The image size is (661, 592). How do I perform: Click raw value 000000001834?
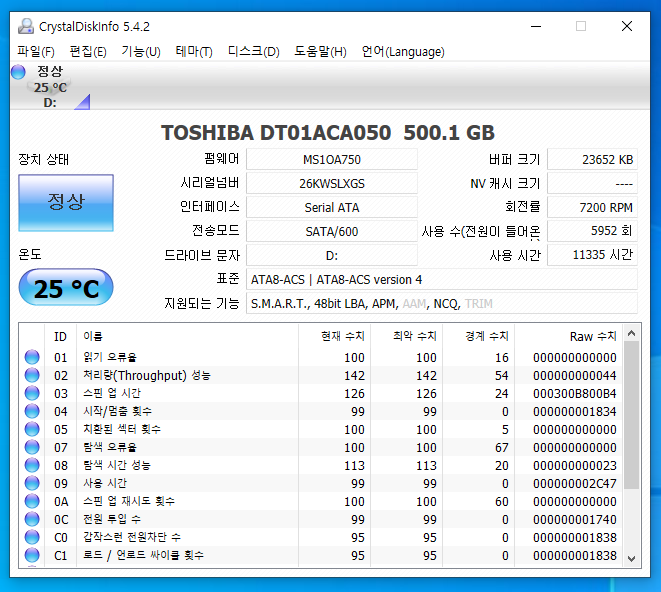point(575,412)
